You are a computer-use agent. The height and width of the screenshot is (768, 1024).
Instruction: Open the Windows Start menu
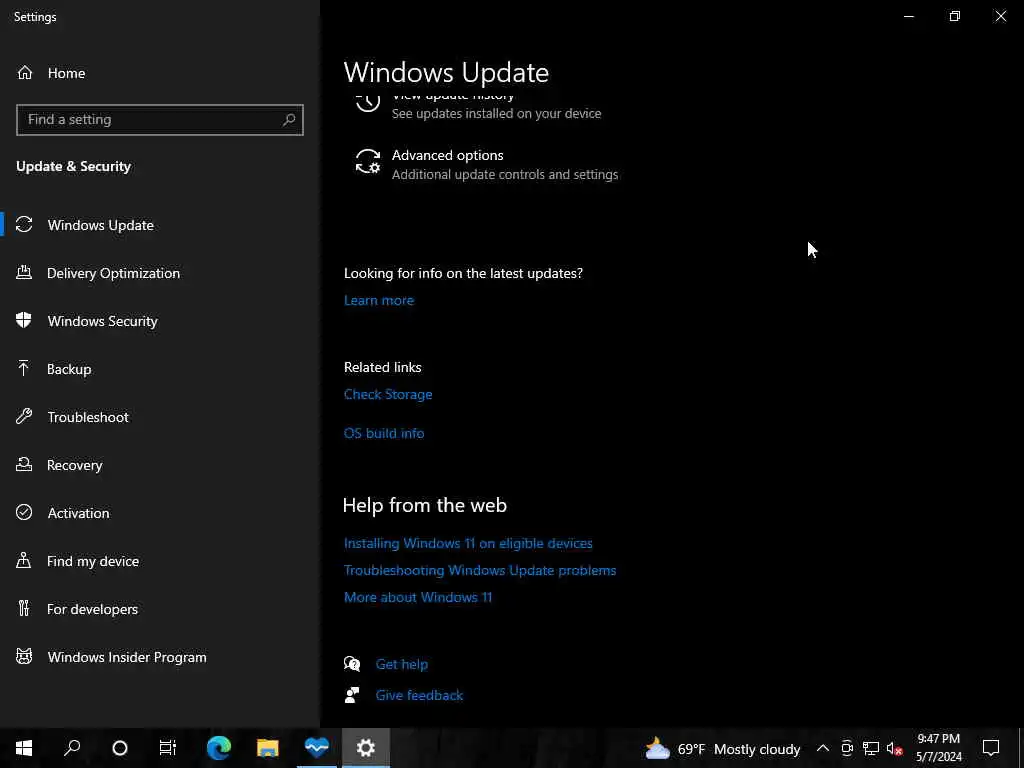24,748
